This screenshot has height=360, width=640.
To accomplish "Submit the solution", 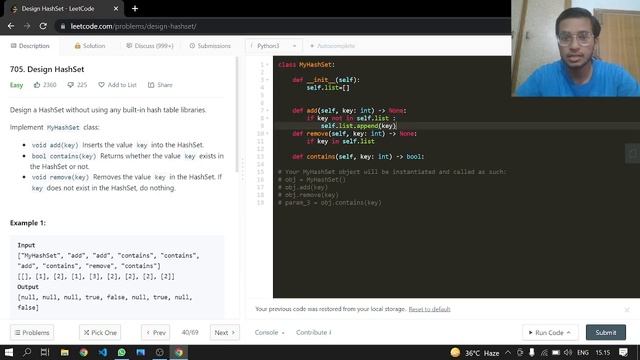I will 606,333.
